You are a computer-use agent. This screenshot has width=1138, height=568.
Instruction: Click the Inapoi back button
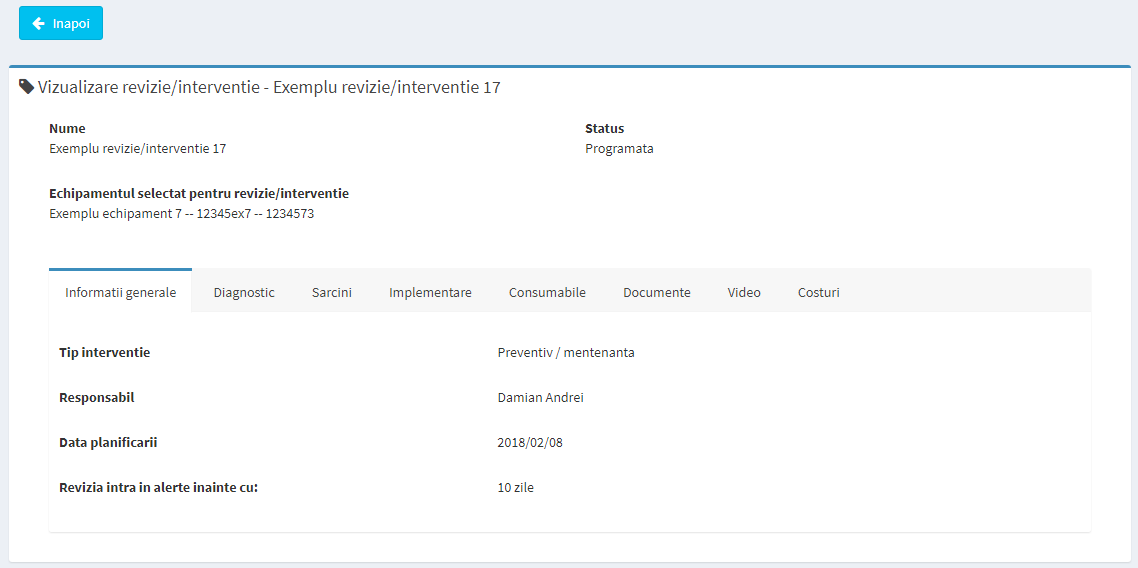(61, 23)
